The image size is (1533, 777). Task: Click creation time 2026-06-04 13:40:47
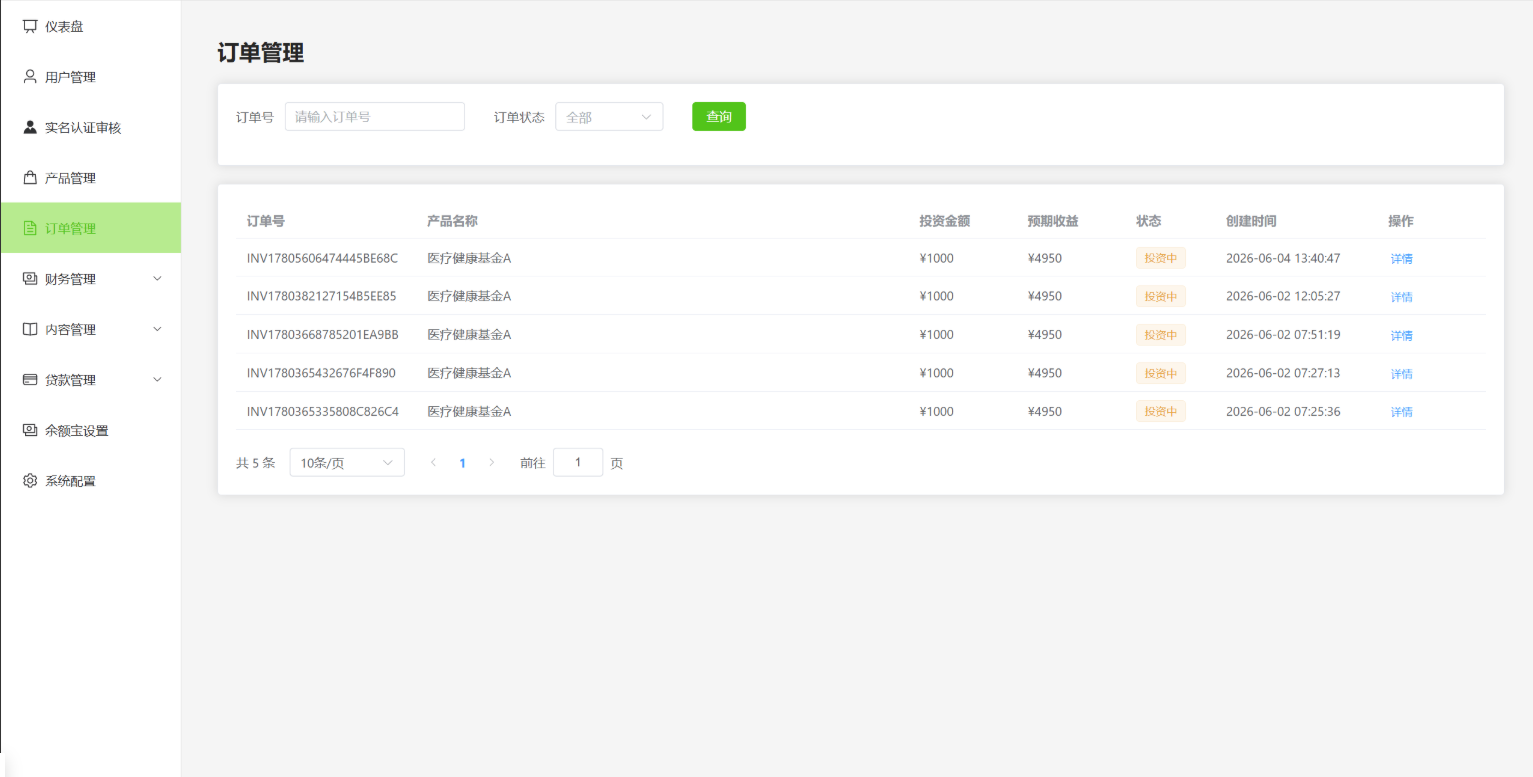click(1283, 258)
